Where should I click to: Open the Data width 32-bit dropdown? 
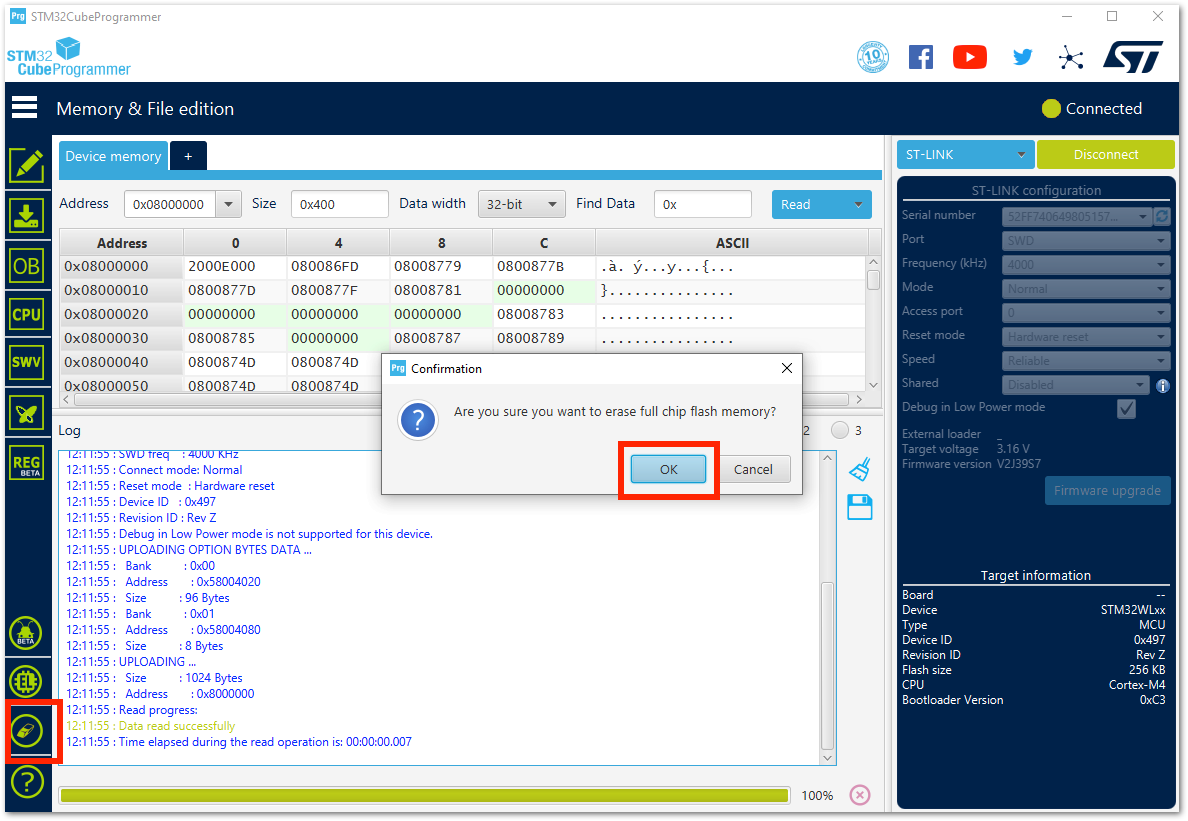522,204
